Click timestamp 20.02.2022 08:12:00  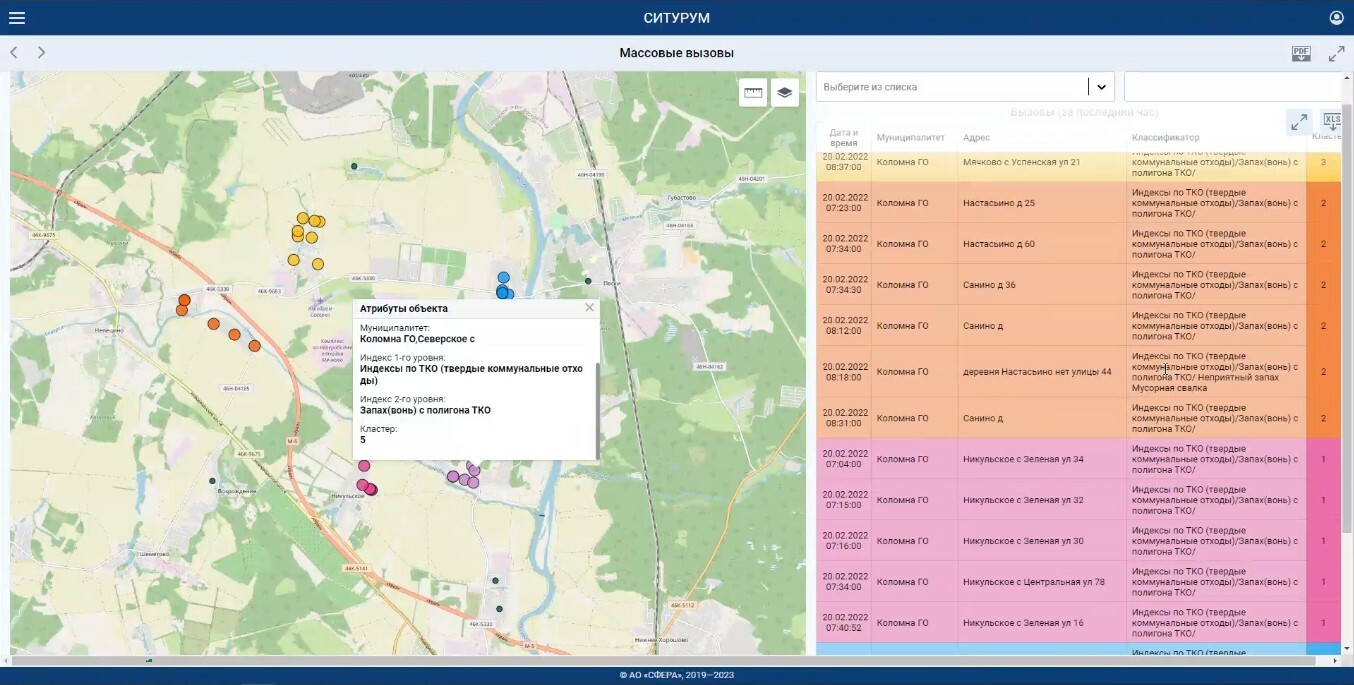tap(844, 326)
